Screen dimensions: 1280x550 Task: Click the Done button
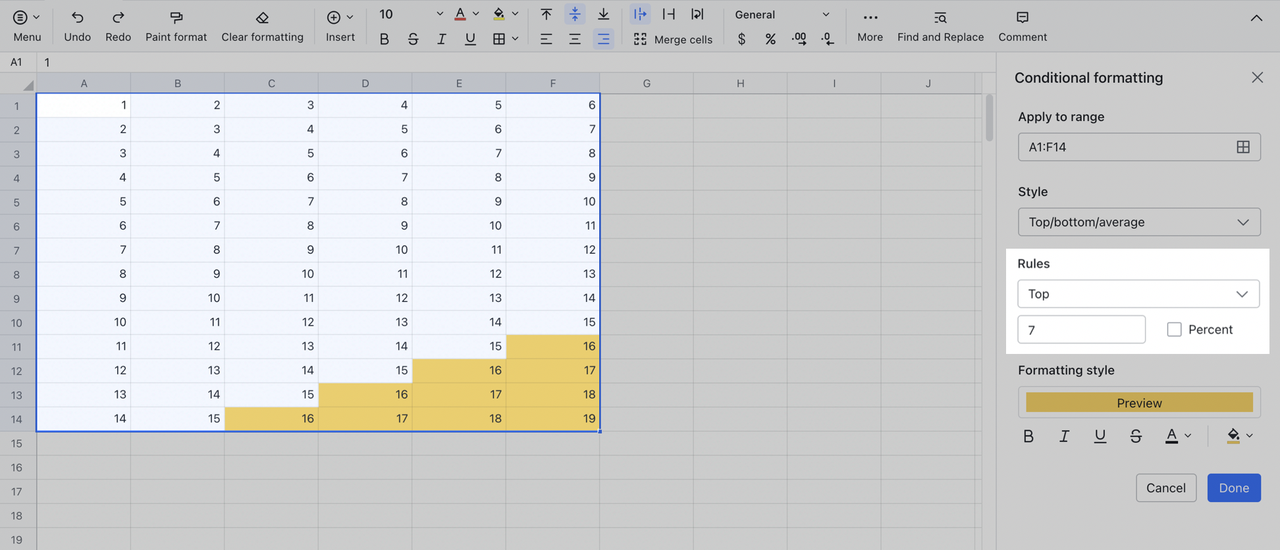1233,488
